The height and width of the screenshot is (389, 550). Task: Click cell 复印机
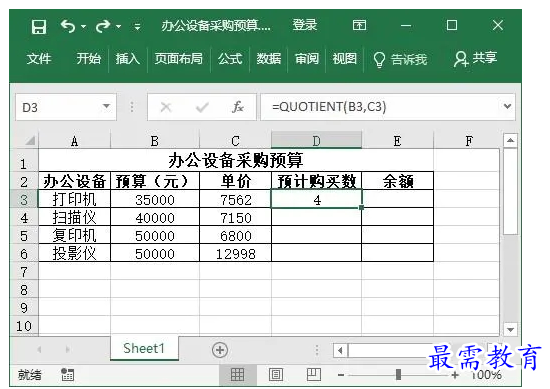click(74, 235)
